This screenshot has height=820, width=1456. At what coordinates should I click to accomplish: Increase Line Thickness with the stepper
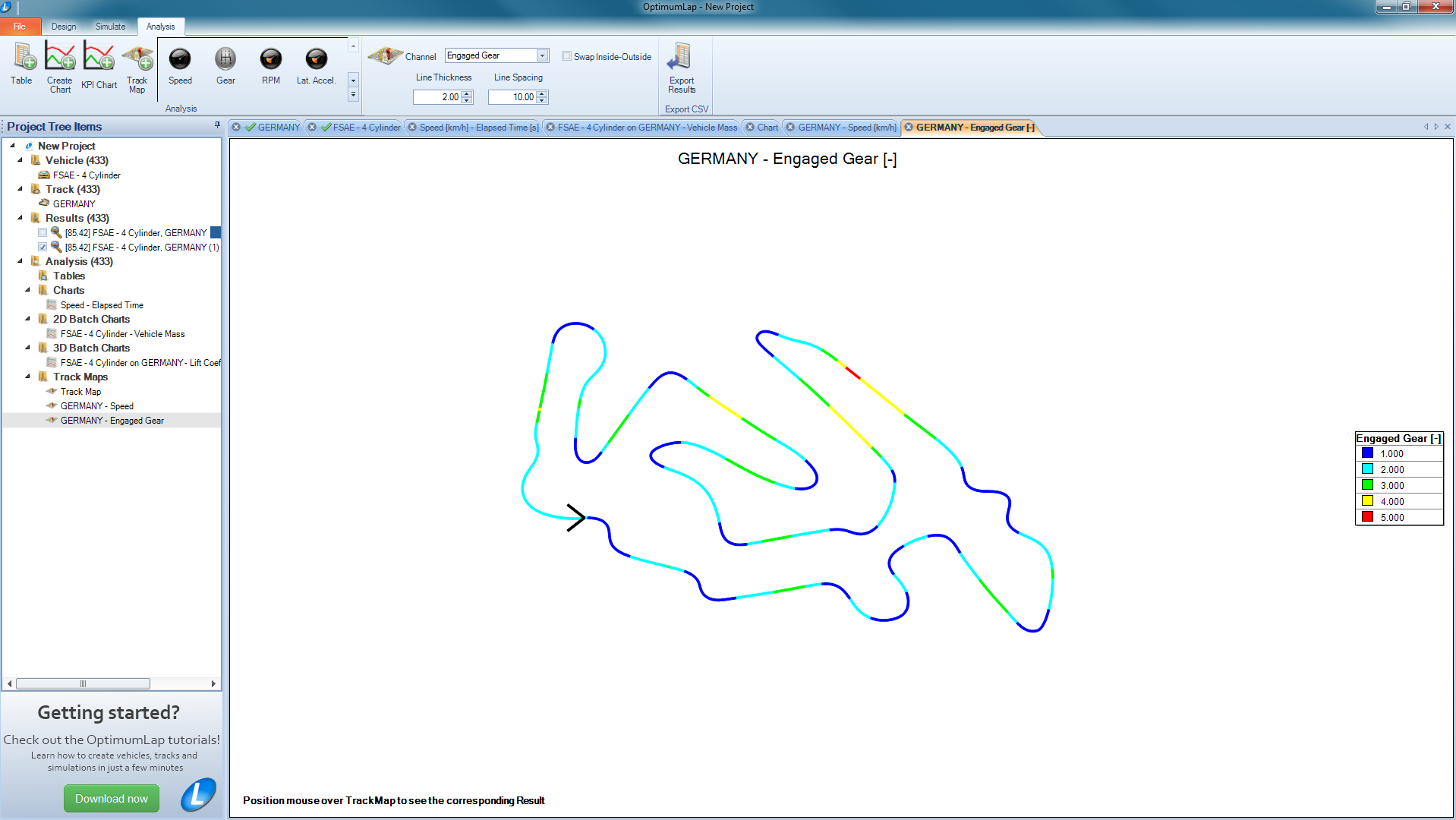(x=468, y=93)
